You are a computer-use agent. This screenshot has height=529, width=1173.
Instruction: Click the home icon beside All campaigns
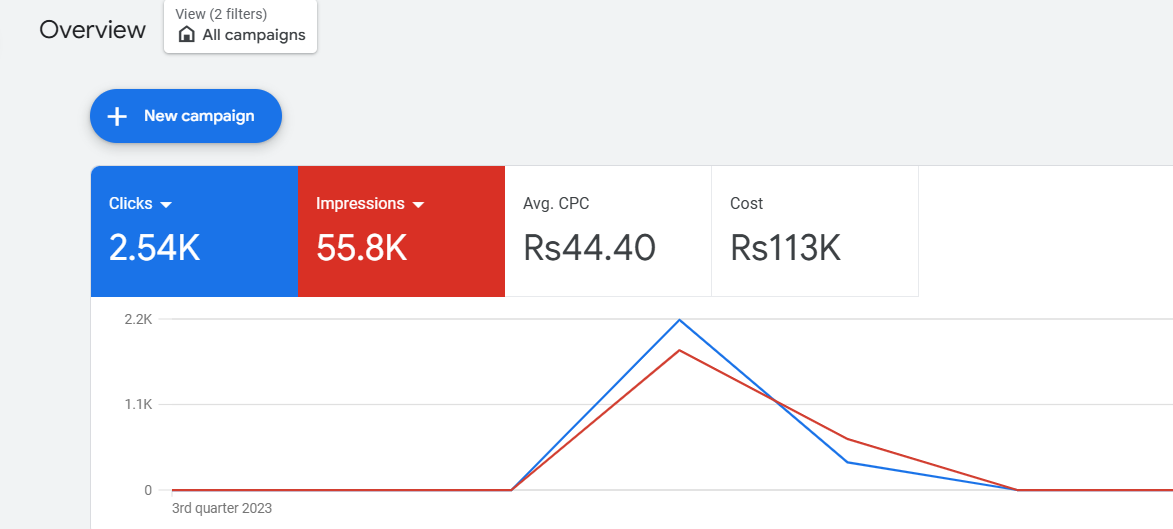point(186,35)
